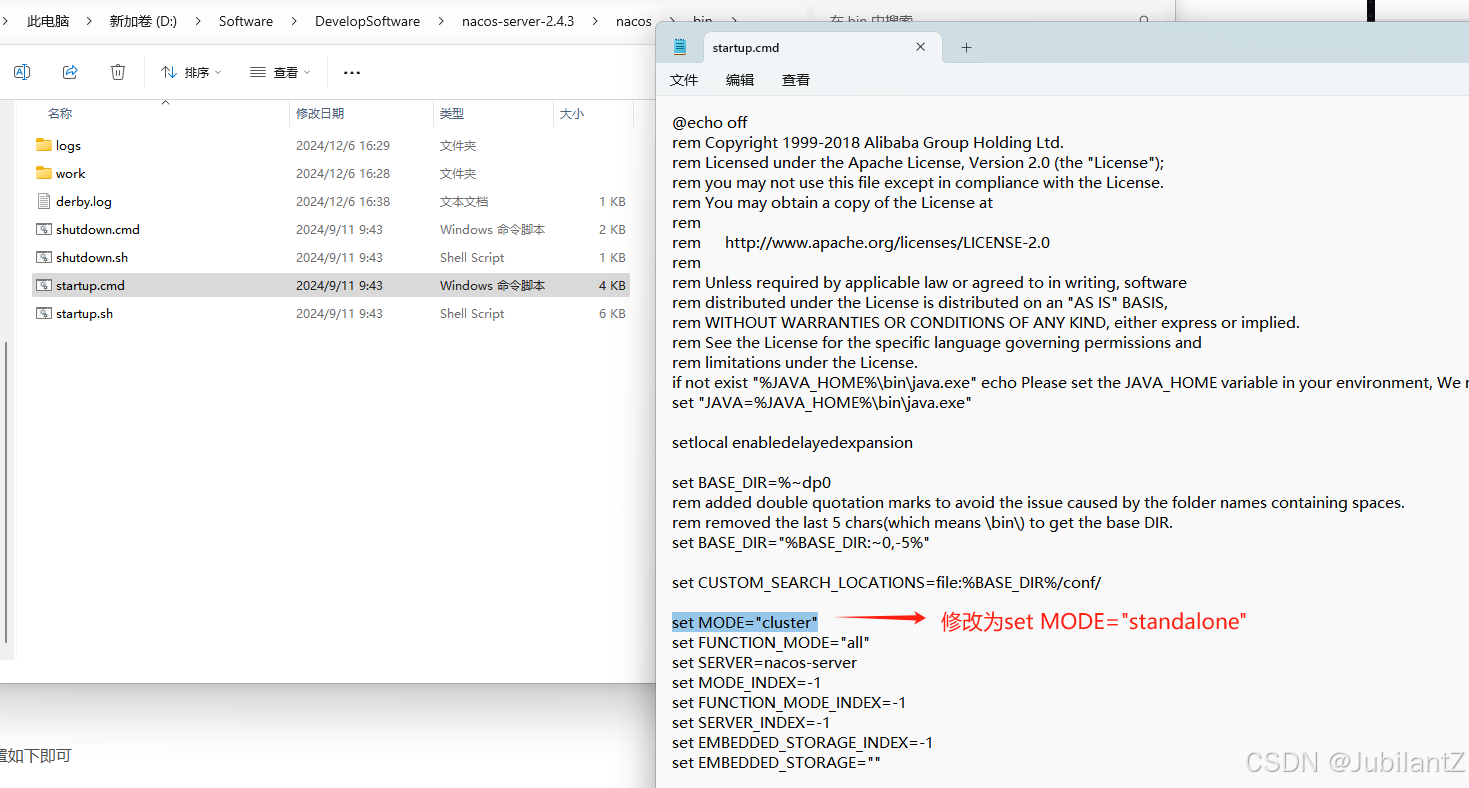Select the startup.cmd tab in Notepad
The width and height of the screenshot is (1469, 788).
pos(746,46)
